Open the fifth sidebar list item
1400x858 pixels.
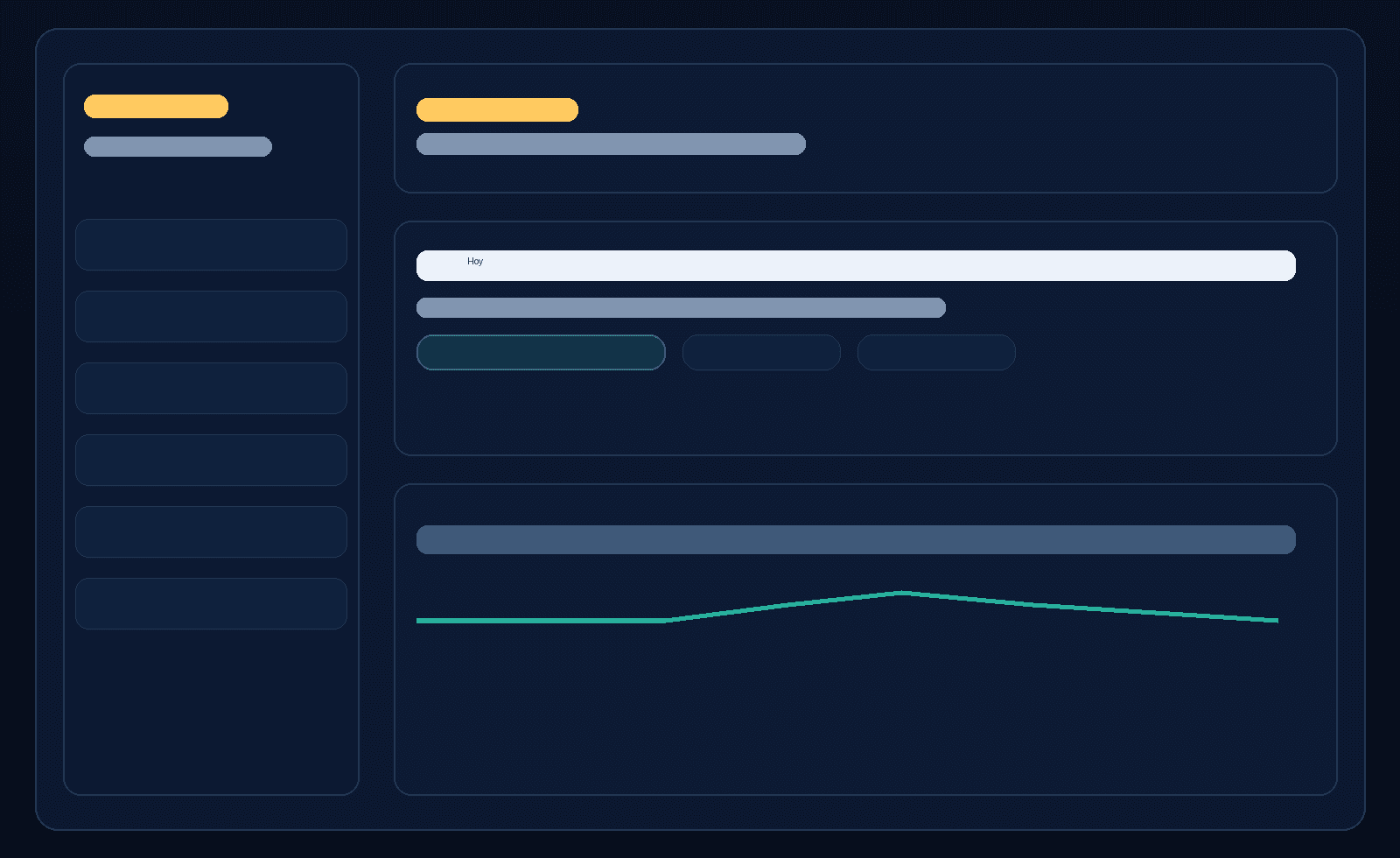(x=211, y=531)
